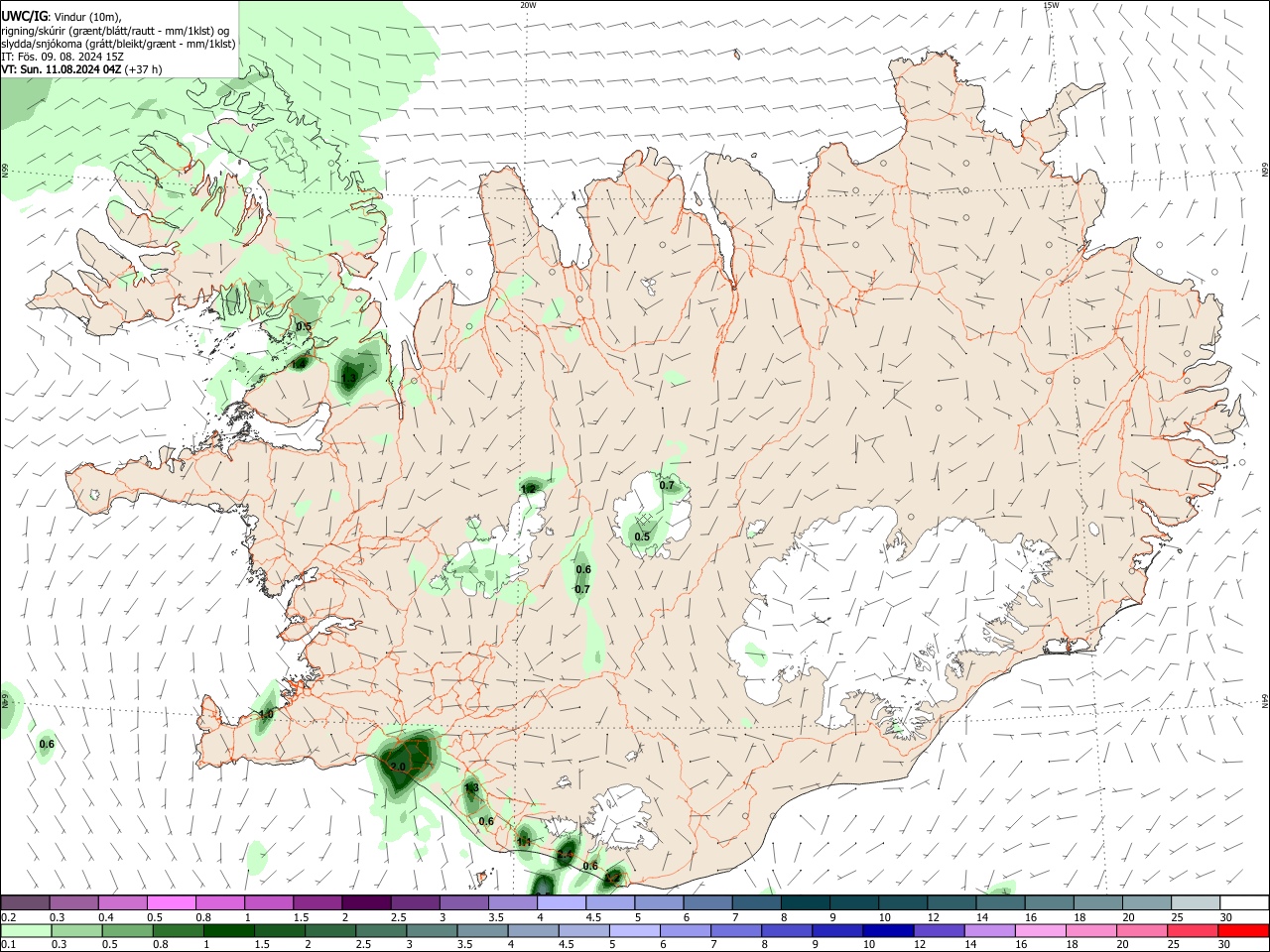The image size is (1270, 952).
Task: Click the '(+37 h)' forecast offset text
Action: coord(144,69)
